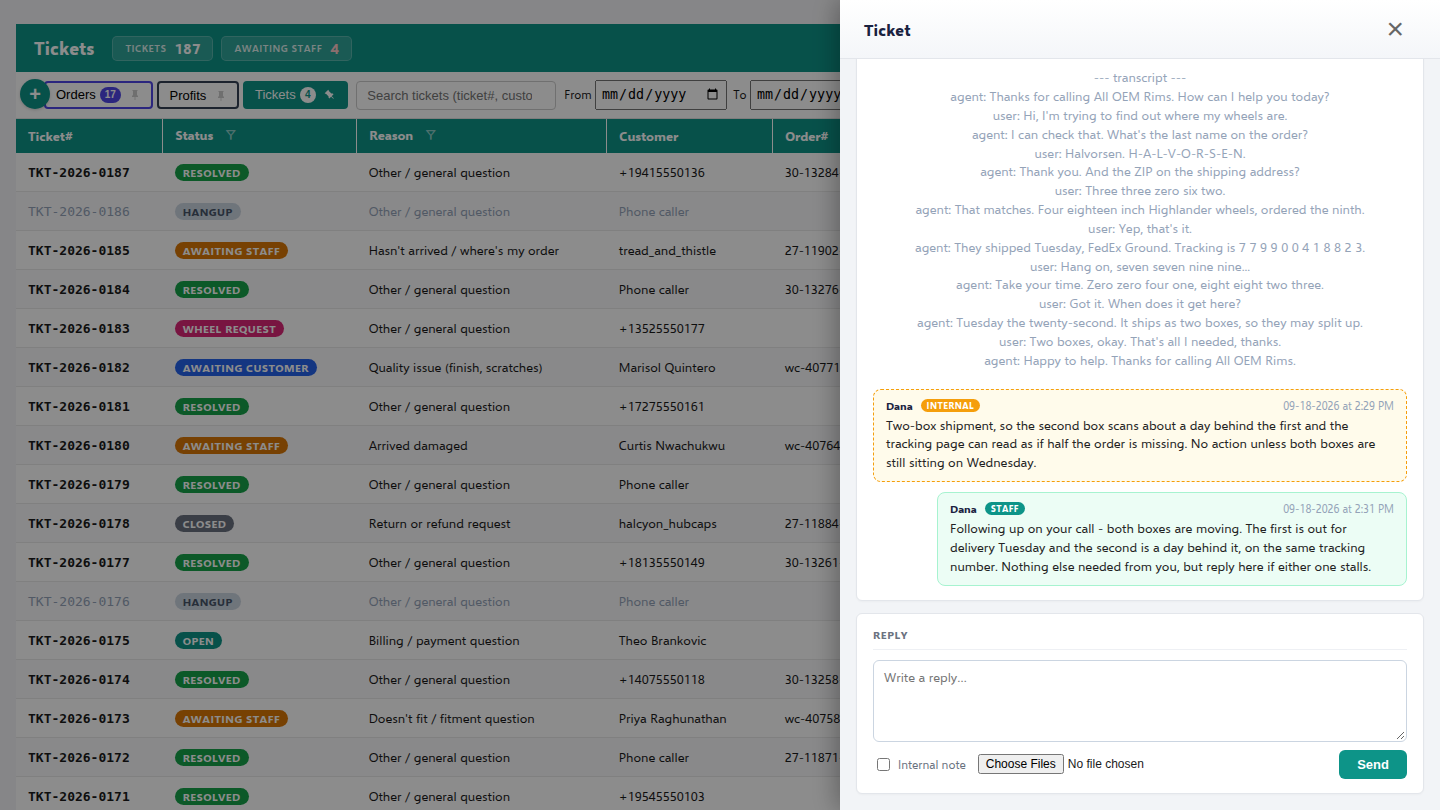Image resolution: width=1440 pixels, height=810 pixels.
Task: Select ticket TKT-2026-0182 row
Action: pos(428,368)
